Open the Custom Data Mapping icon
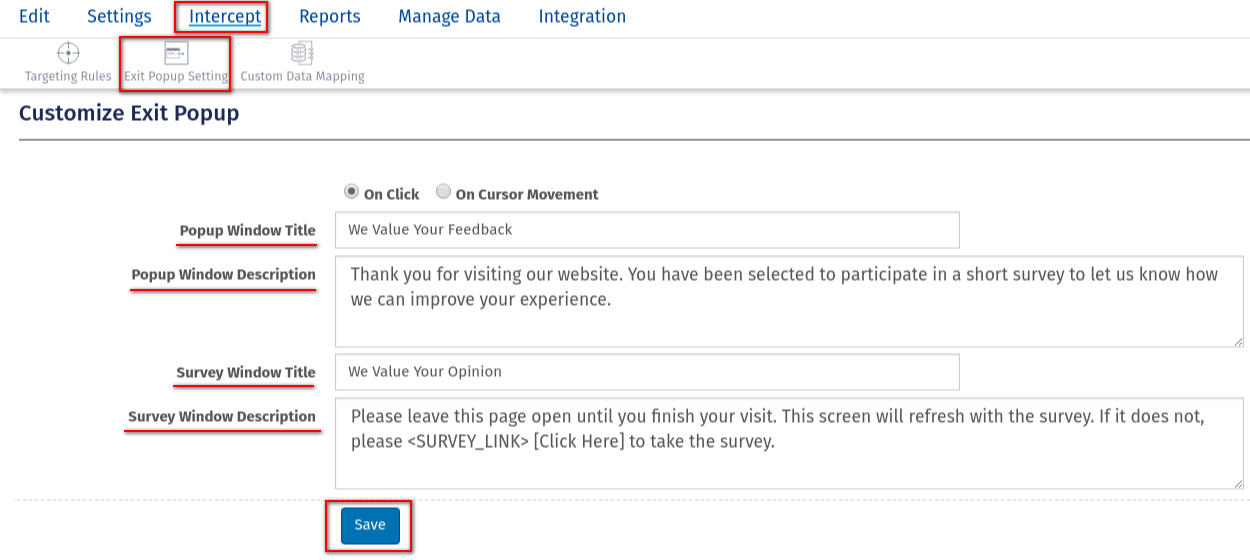This screenshot has width=1250, height=560. pyautogui.click(x=301, y=54)
